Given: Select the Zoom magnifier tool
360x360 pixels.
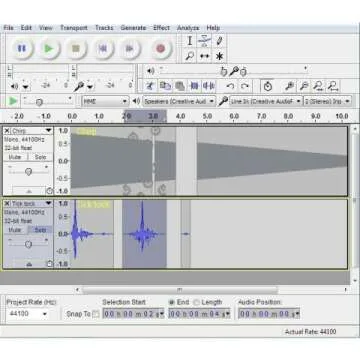Looking at the screenshot, I should 190,56.
